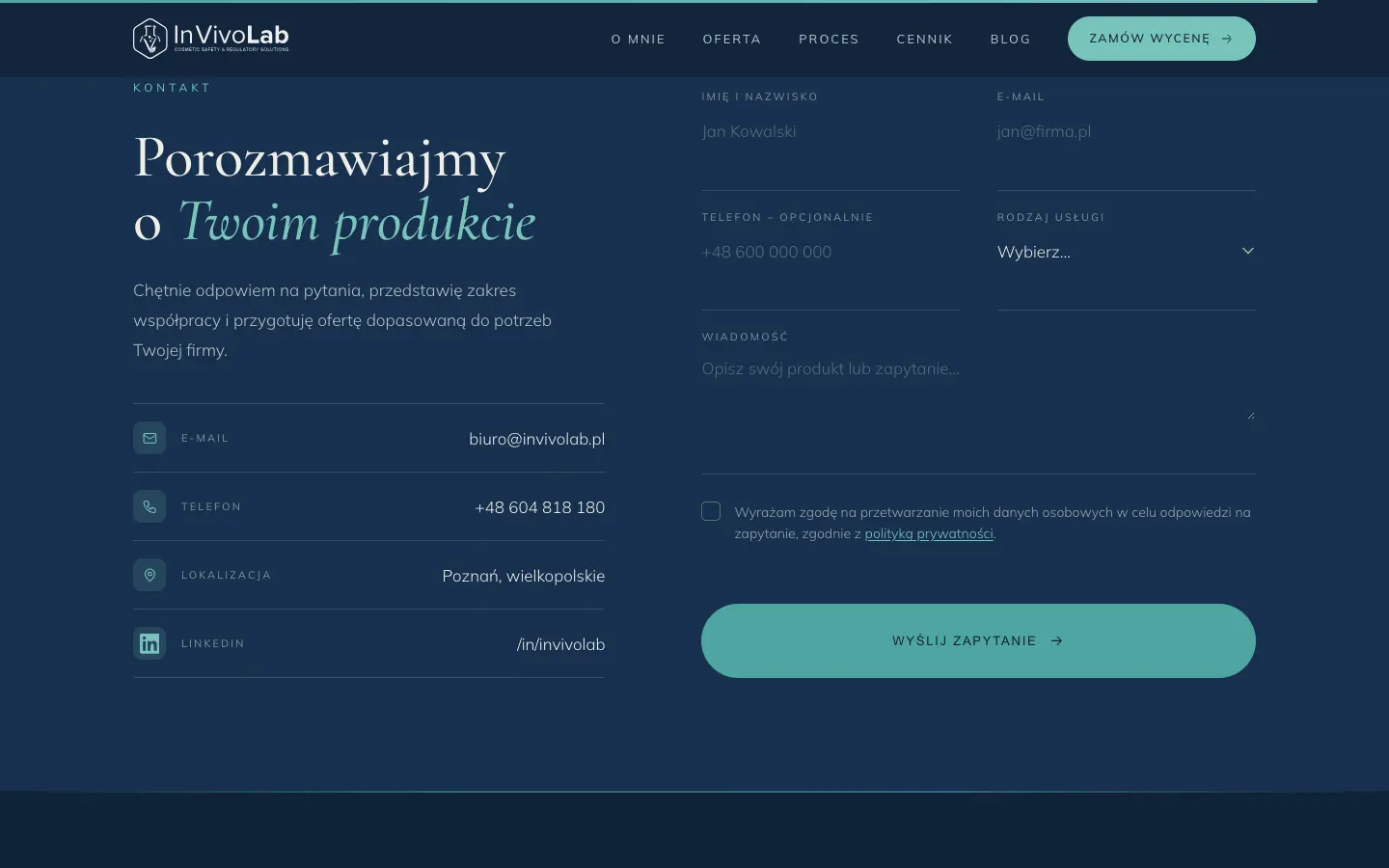Click the Zamów wycenę button
The image size is (1389, 868).
tap(1161, 39)
